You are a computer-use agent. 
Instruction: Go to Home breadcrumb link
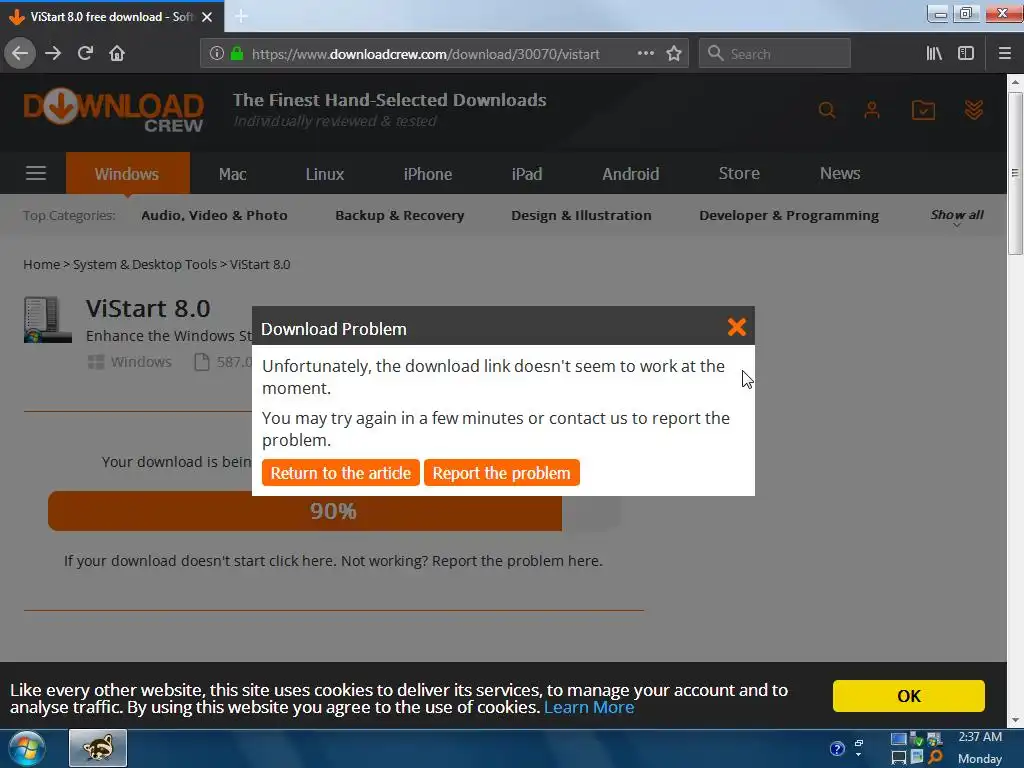click(x=41, y=264)
